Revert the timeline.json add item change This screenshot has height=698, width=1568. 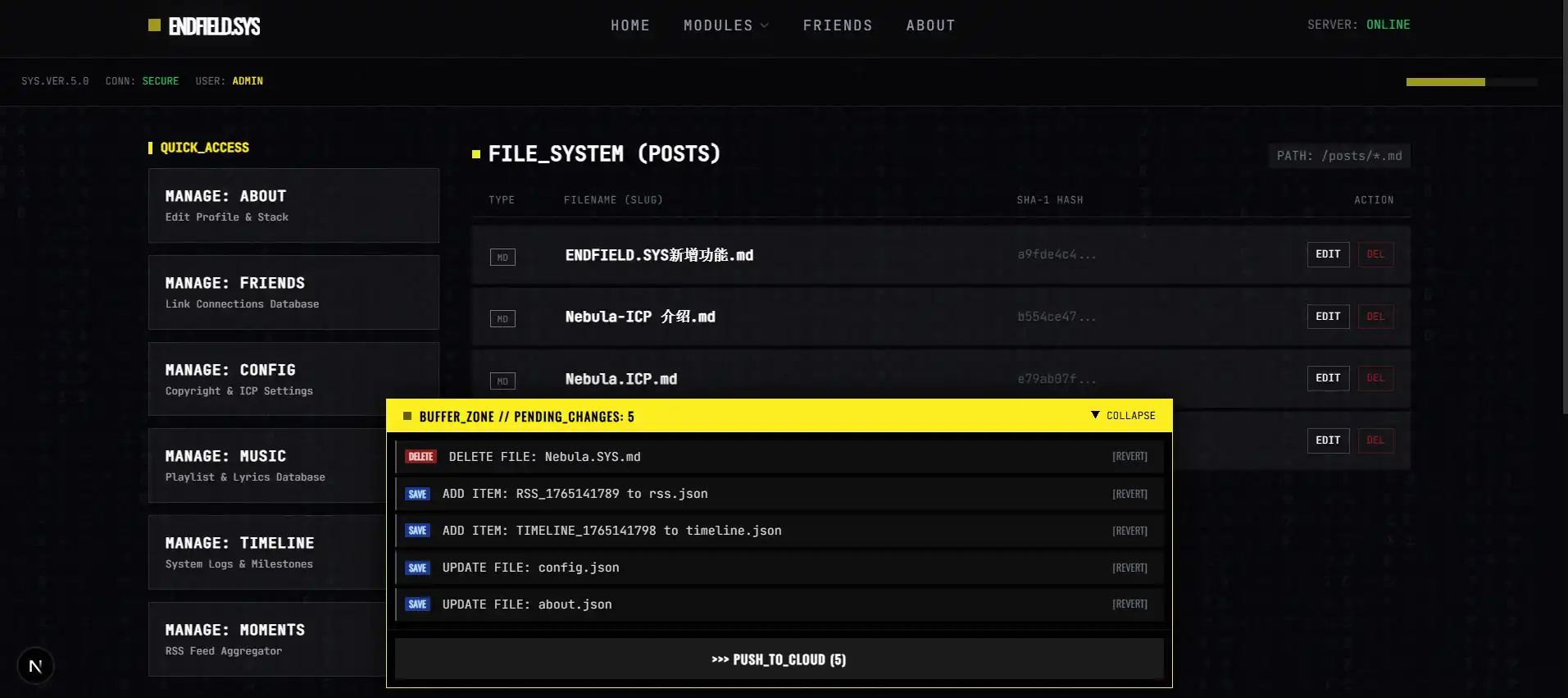tap(1129, 531)
